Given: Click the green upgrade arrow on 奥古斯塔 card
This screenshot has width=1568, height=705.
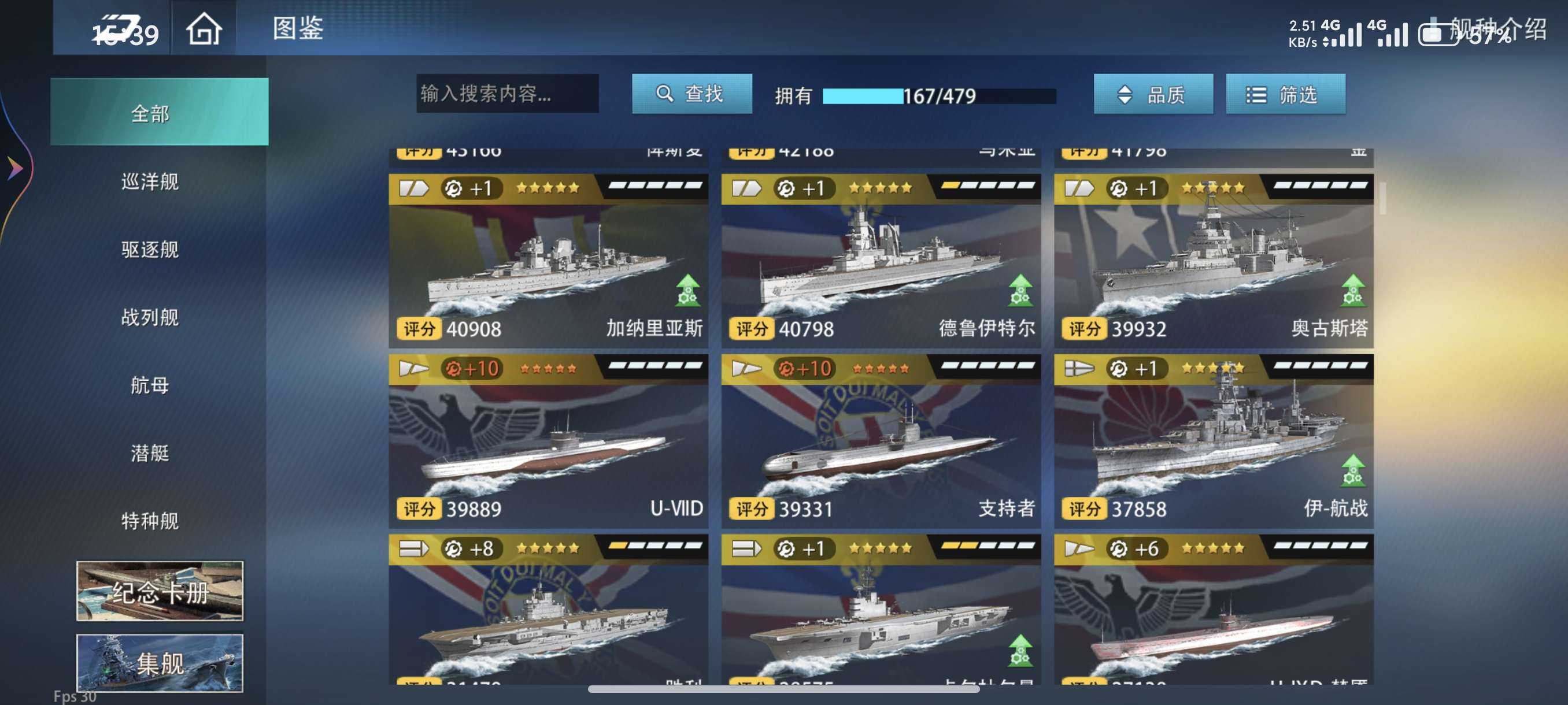Looking at the screenshot, I should [x=1352, y=290].
